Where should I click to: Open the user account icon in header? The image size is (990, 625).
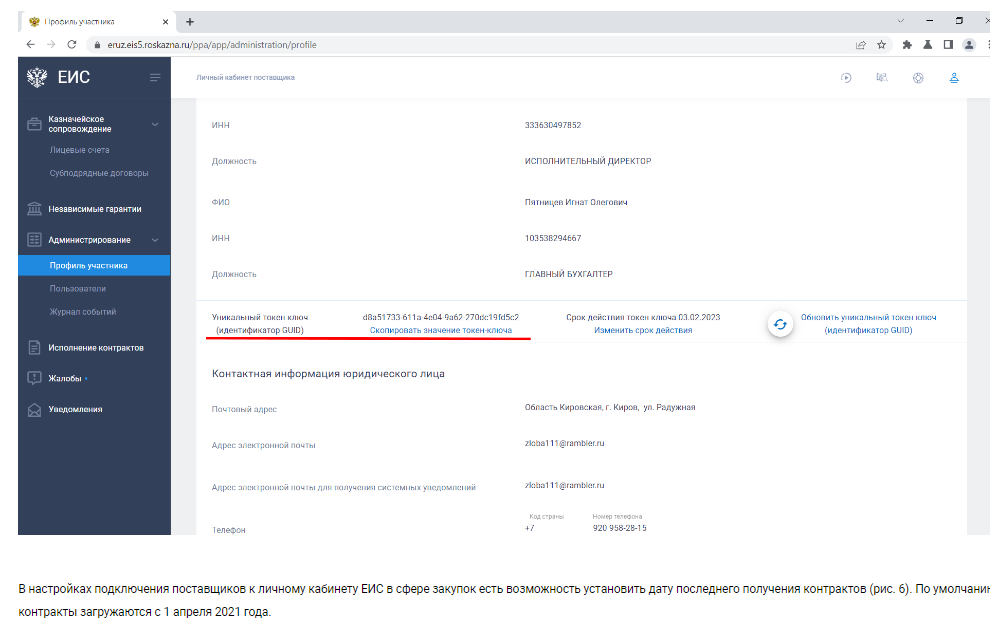pos(954,78)
